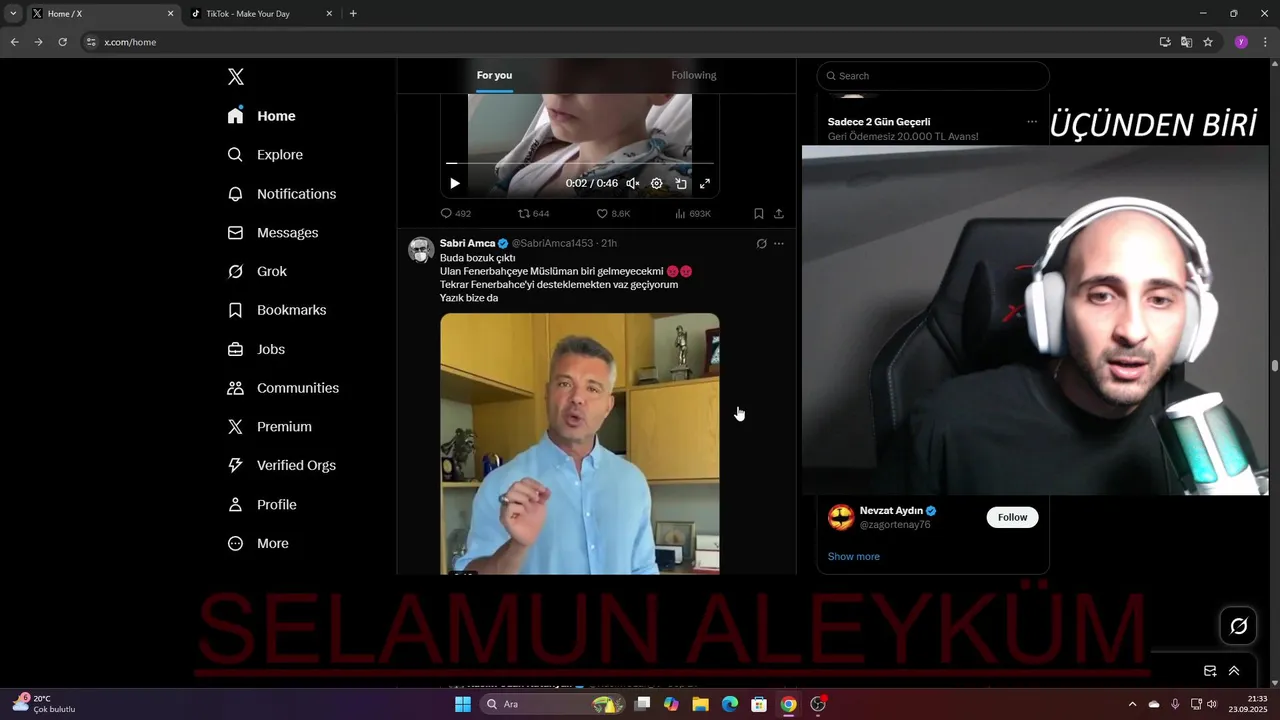Open Microsoft Edge from the taskbar
Image resolution: width=1280 pixels, height=720 pixels.
[730, 704]
